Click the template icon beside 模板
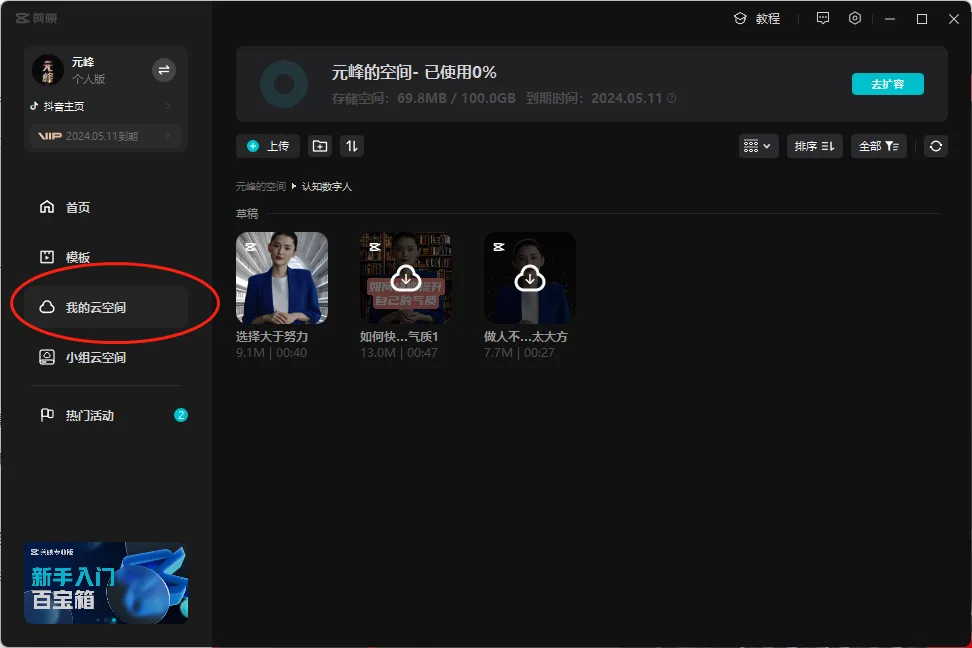 click(47, 257)
